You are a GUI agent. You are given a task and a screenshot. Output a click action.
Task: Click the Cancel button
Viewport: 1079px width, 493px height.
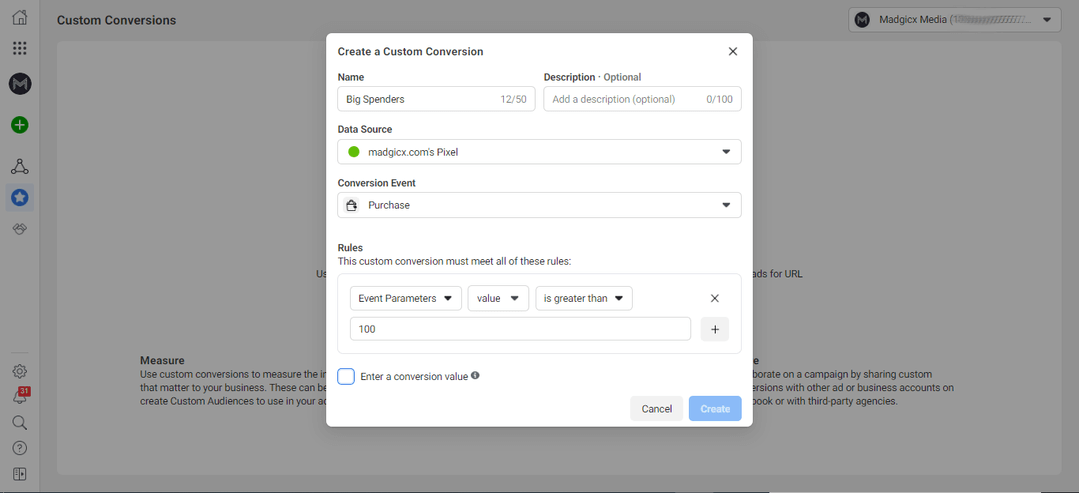(656, 409)
